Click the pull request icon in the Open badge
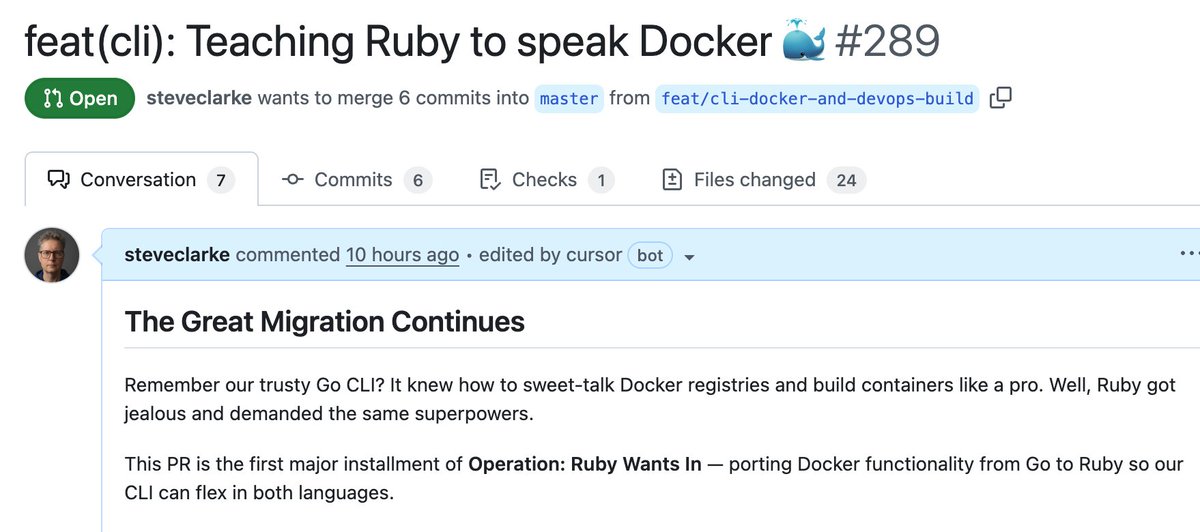Image resolution: width=1200 pixels, height=532 pixels. pos(52,99)
